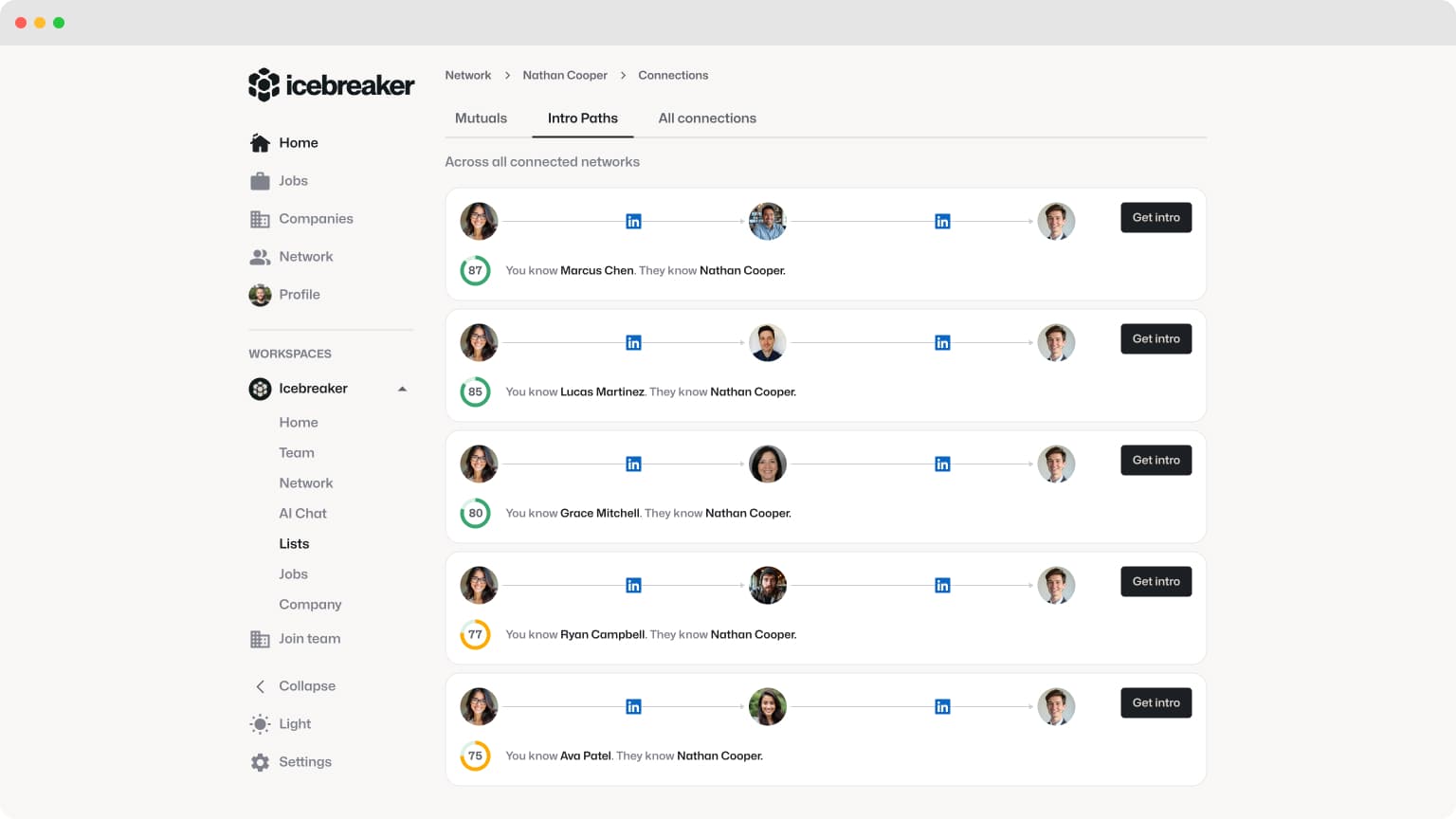The image size is (1456, 819).
Task: Click the score 87 progress ring
Action: click(475, 270)
